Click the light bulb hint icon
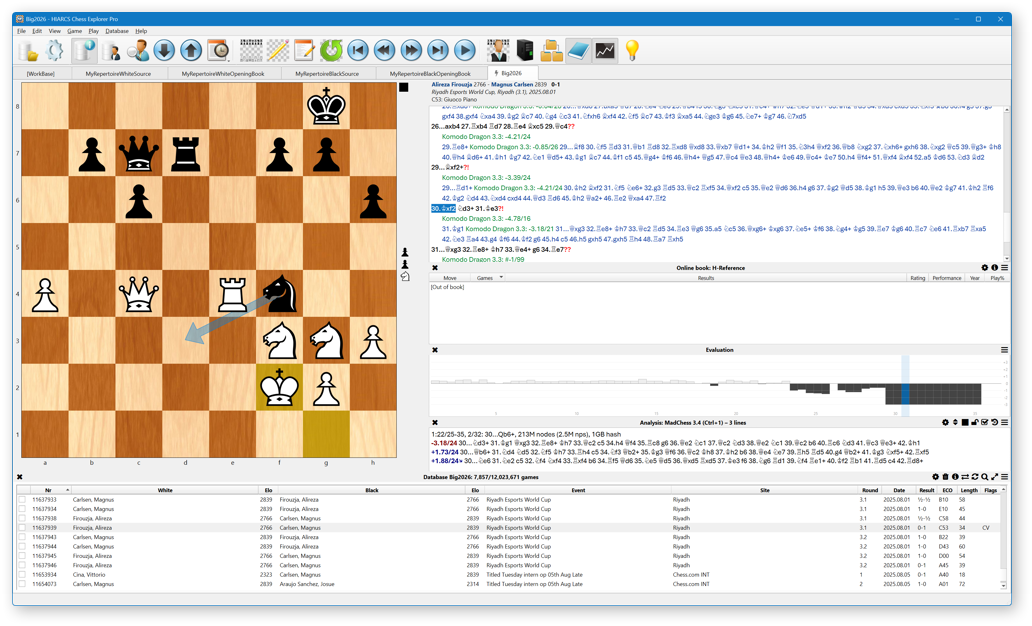The height and width of the screenshot is (626, 1032). pyautogui.click(x=632, y=51)
